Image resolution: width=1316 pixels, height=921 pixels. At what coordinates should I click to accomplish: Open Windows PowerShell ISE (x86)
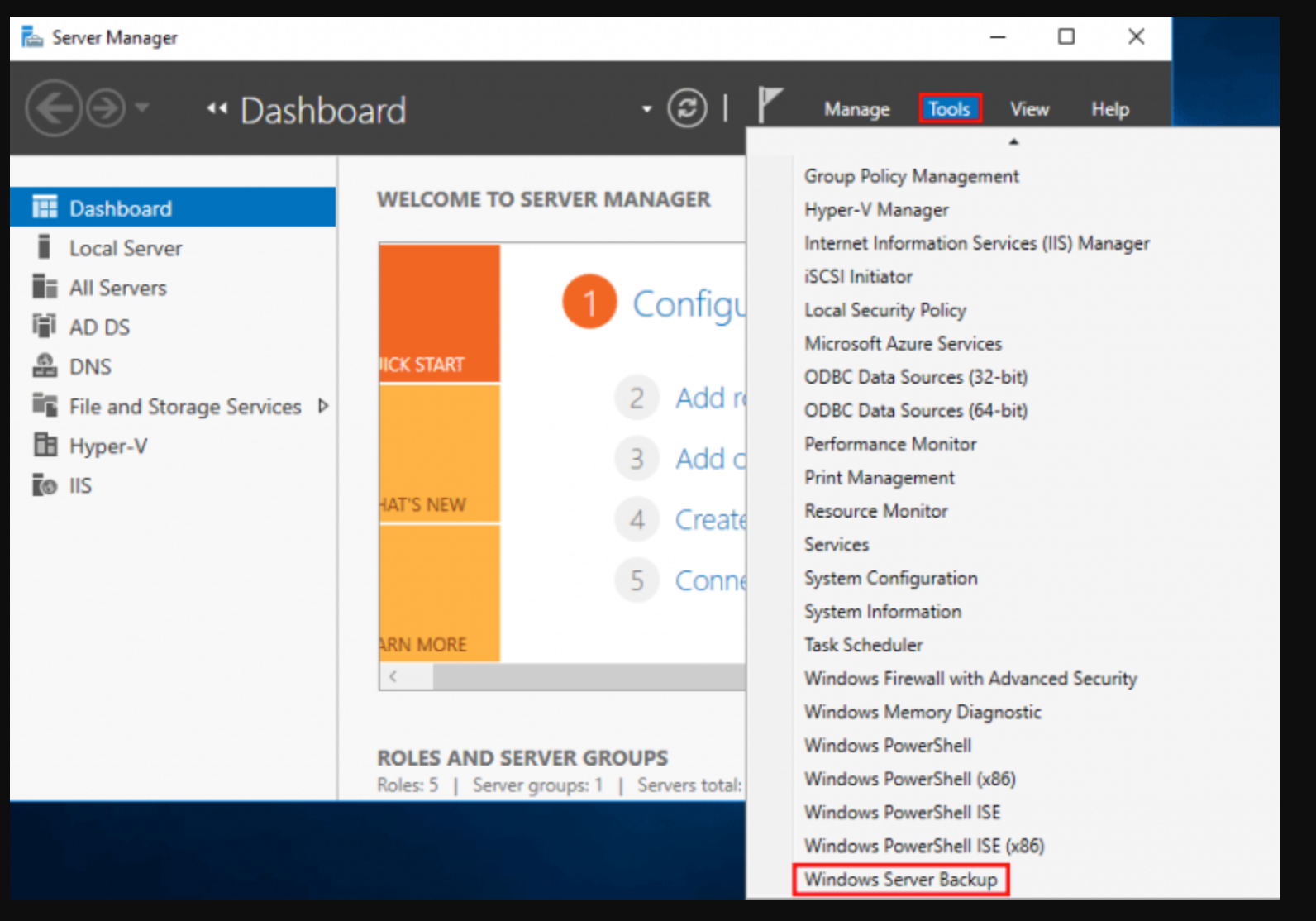point(924,846)
